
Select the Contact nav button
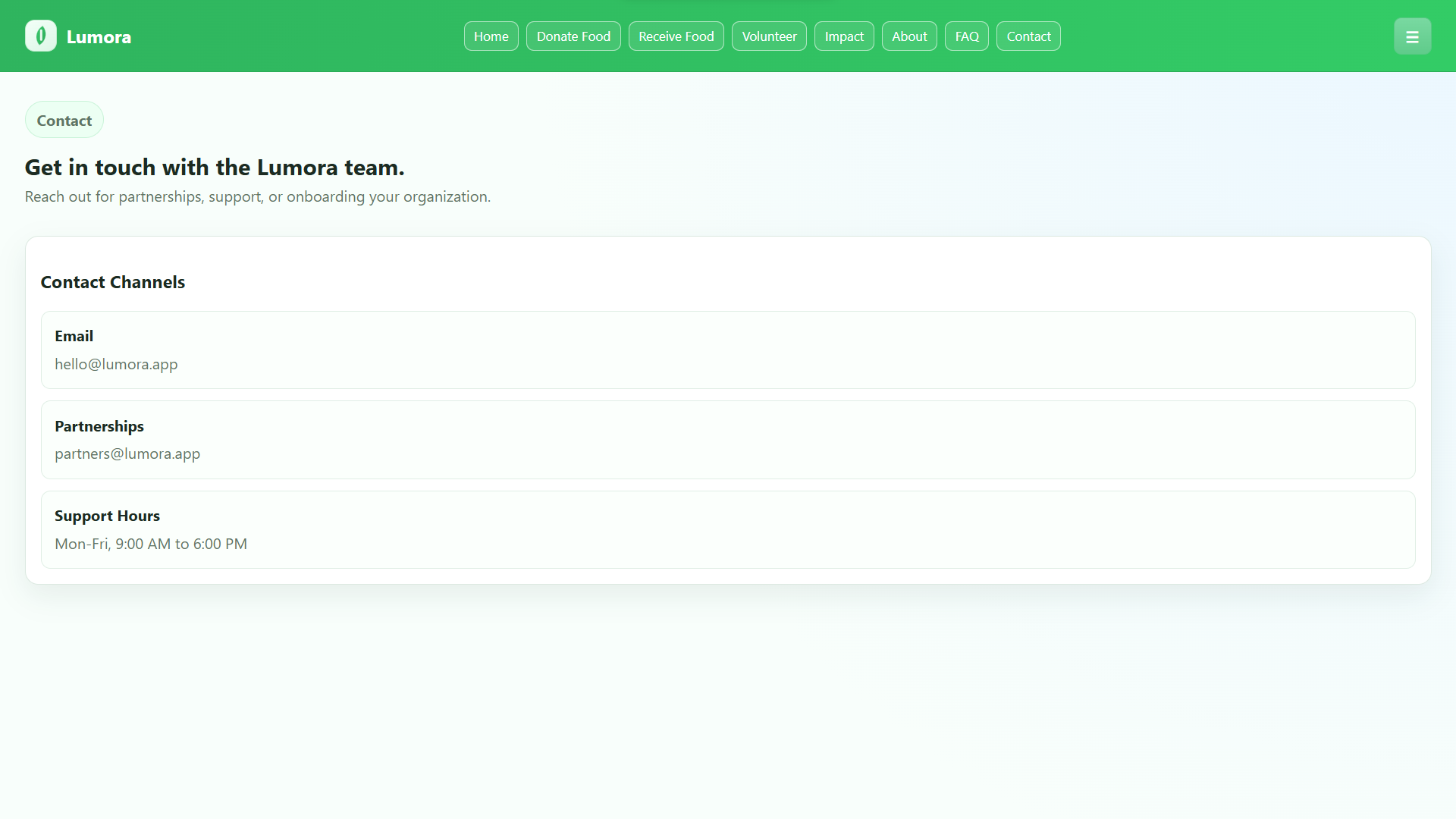(x=1028, y=36)
